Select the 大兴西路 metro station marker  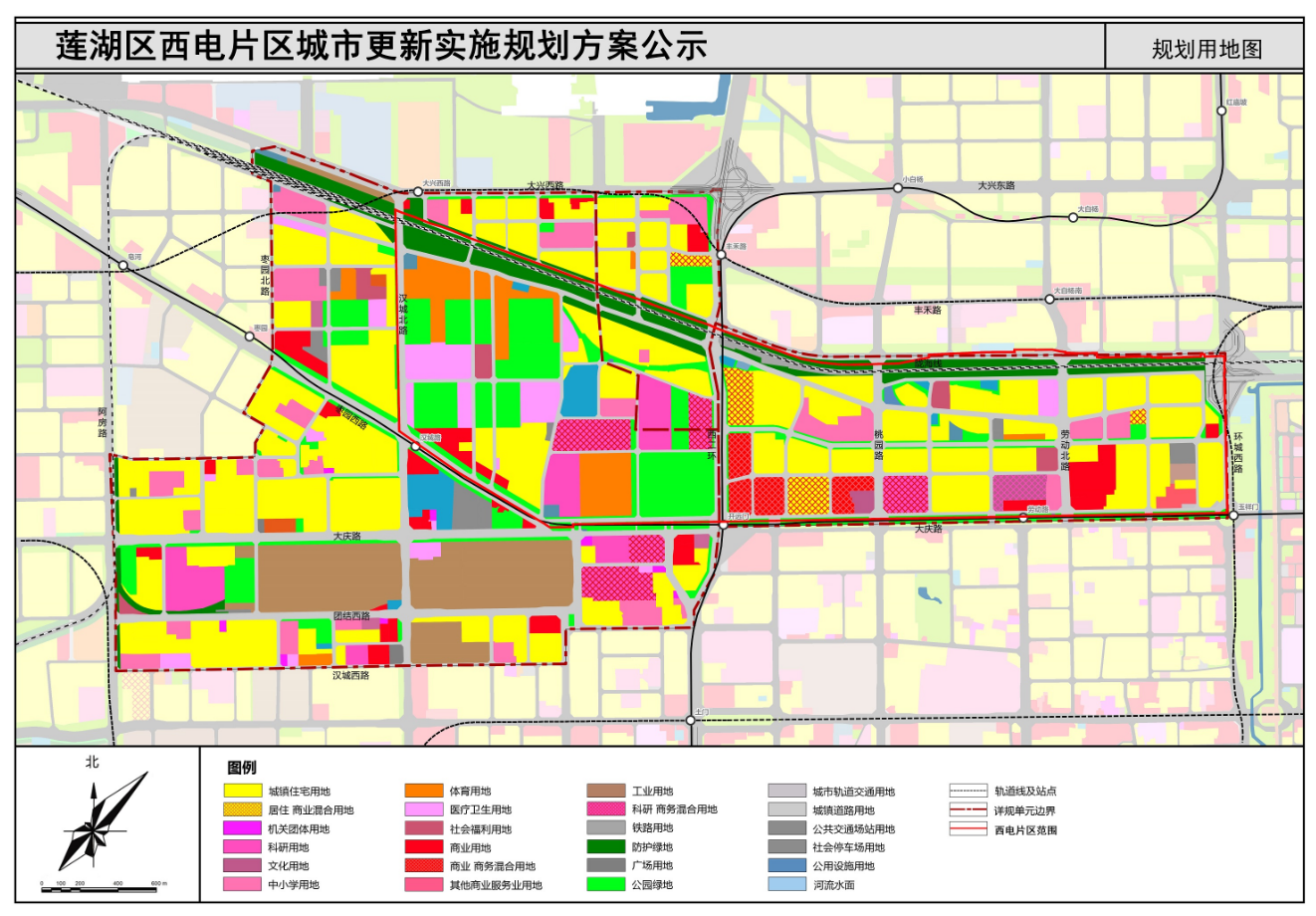pyautogui.click(x=418, y=191)
